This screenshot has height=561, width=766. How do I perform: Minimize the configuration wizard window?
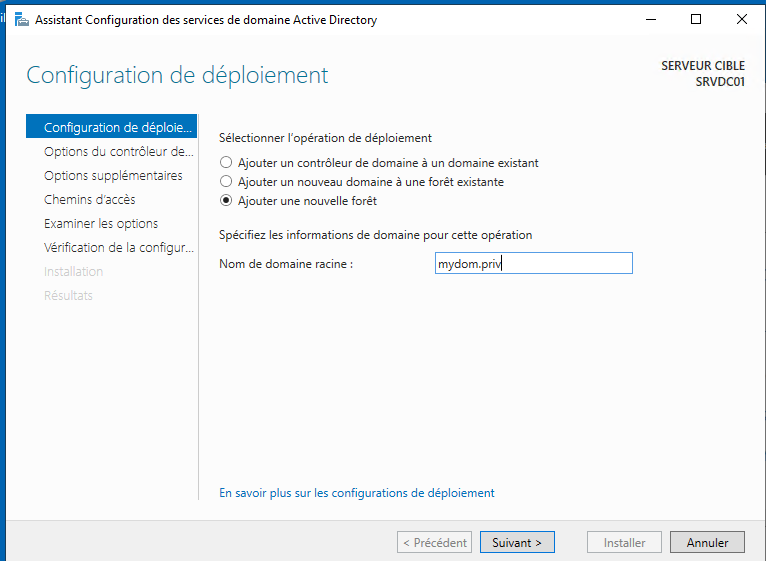point(651,20)
